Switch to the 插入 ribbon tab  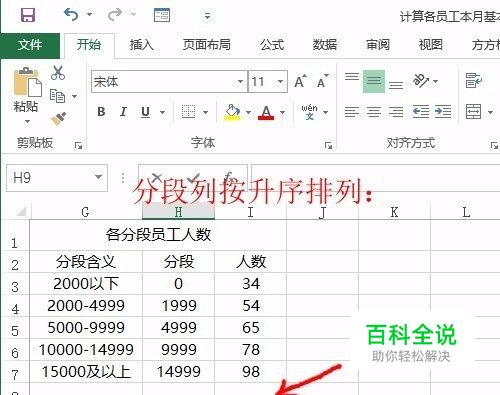point(142,45)
